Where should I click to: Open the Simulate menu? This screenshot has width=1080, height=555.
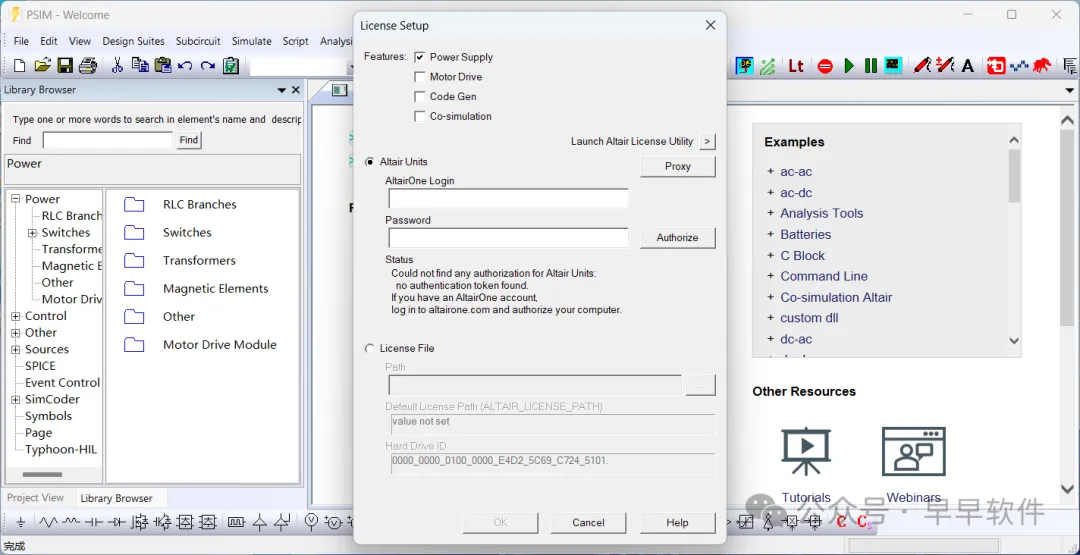251,41
